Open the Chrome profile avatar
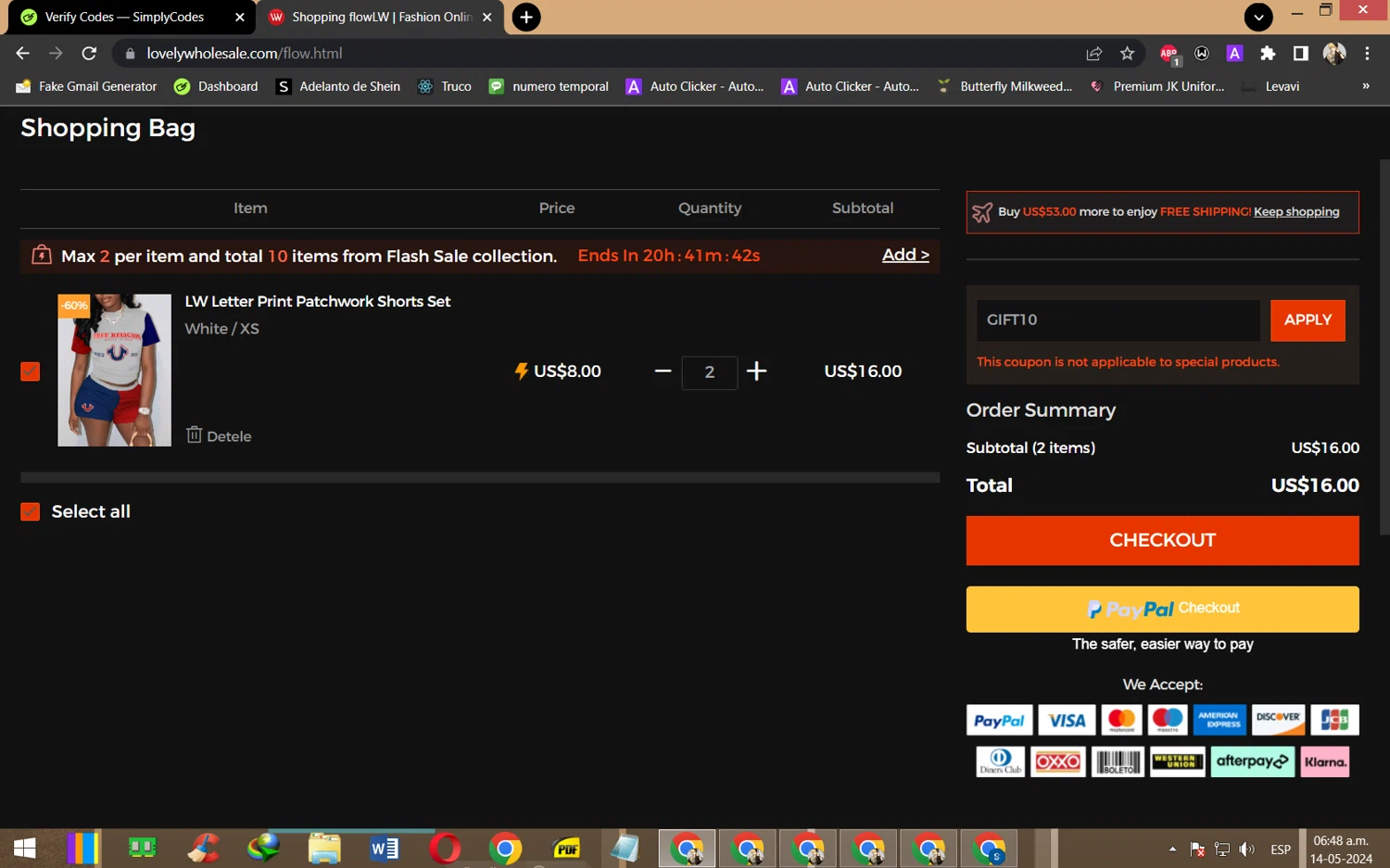Screen dimensions: 1390x868 pyautogui.click(x=1334, y=54)
